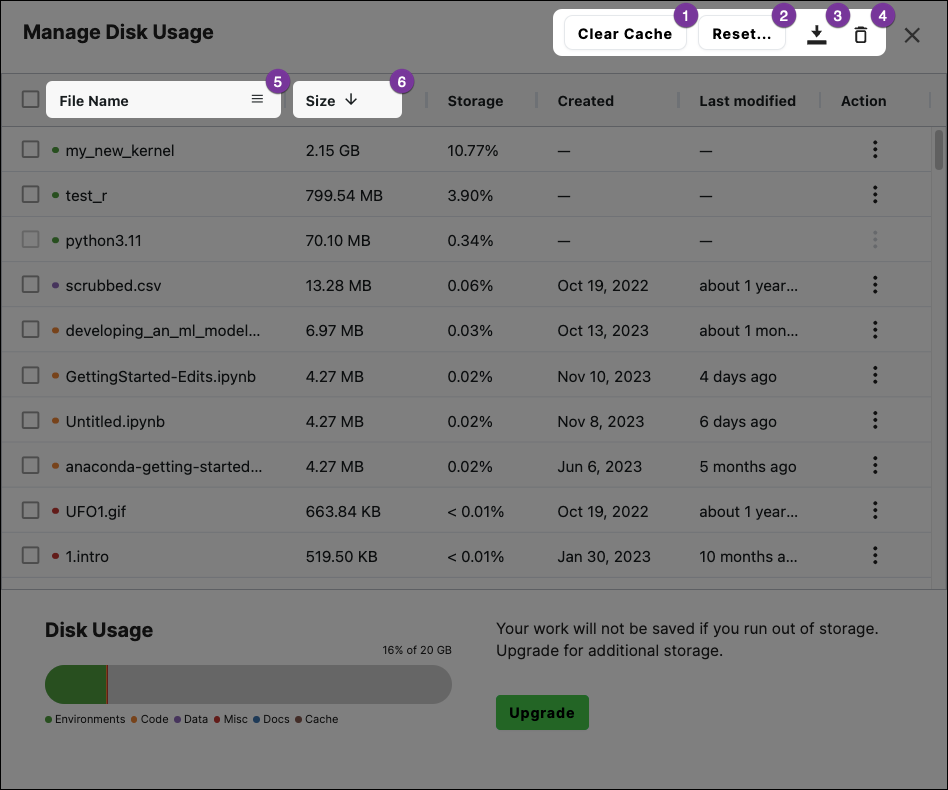Click the Docs legend color dot
The height and width of the screenshot is (790, 948).
[256, 719]
